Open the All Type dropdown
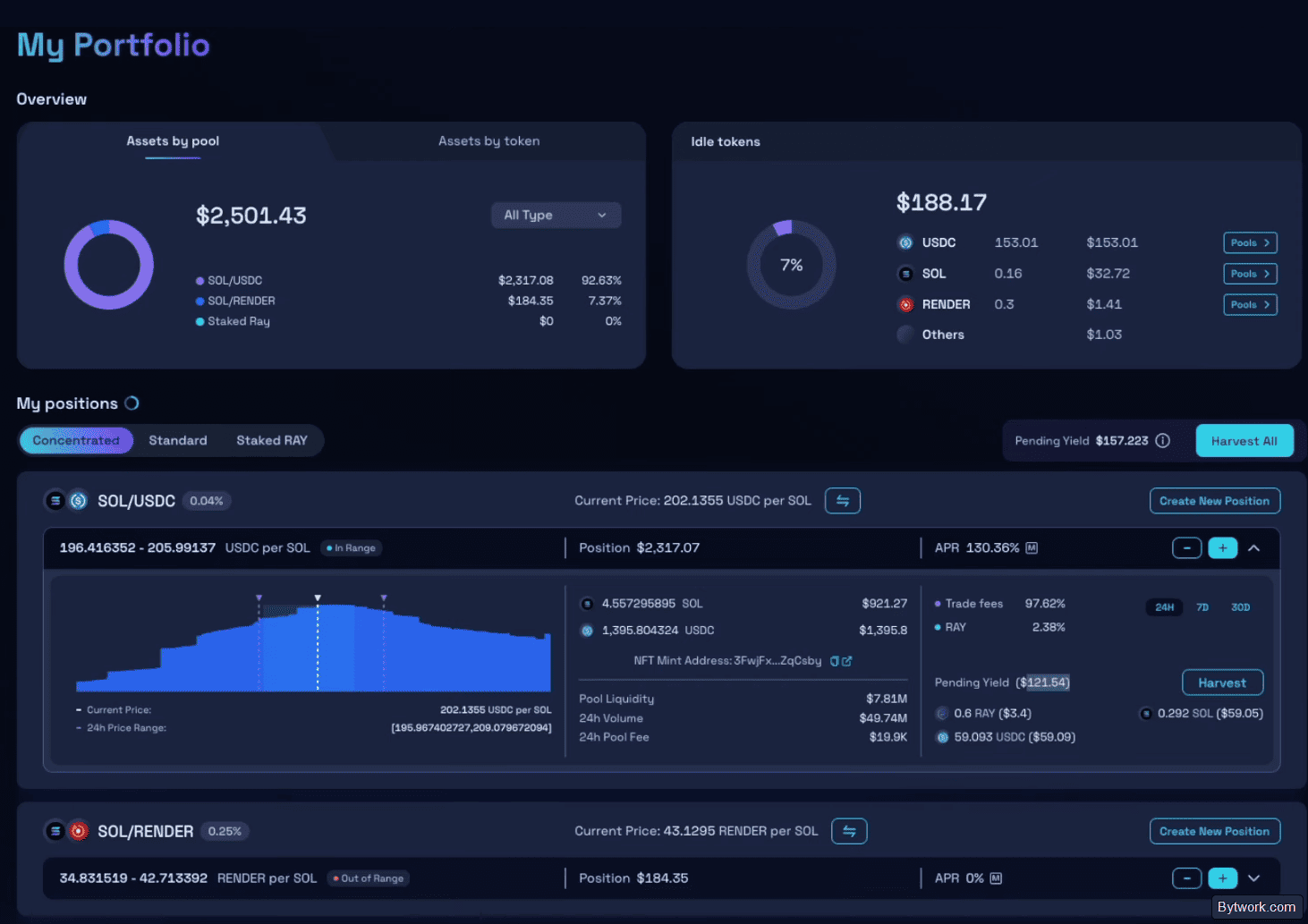This screenshot has height=924, width=1308. click(556, 216)
